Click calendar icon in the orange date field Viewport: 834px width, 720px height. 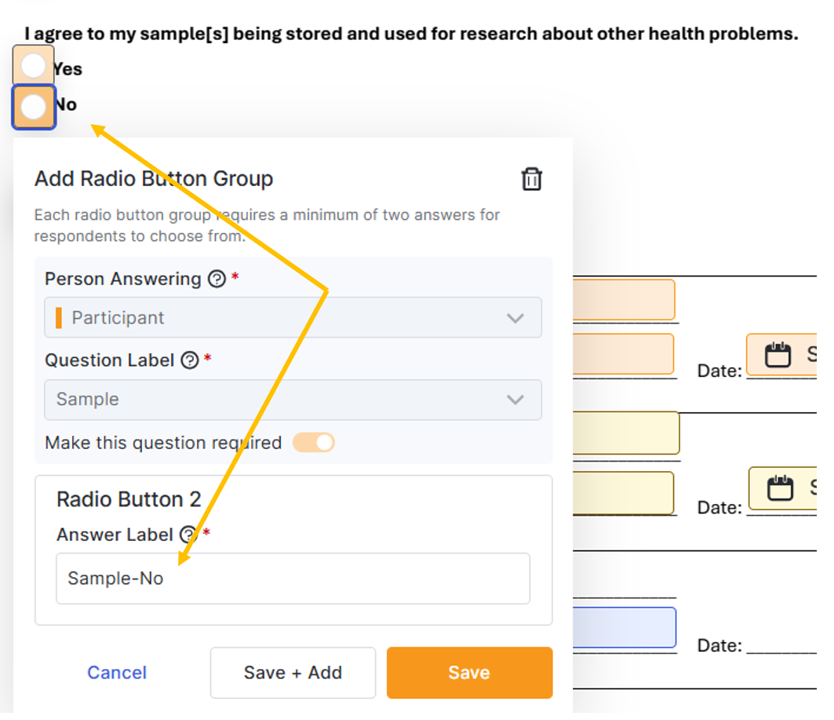click(777, 355)
